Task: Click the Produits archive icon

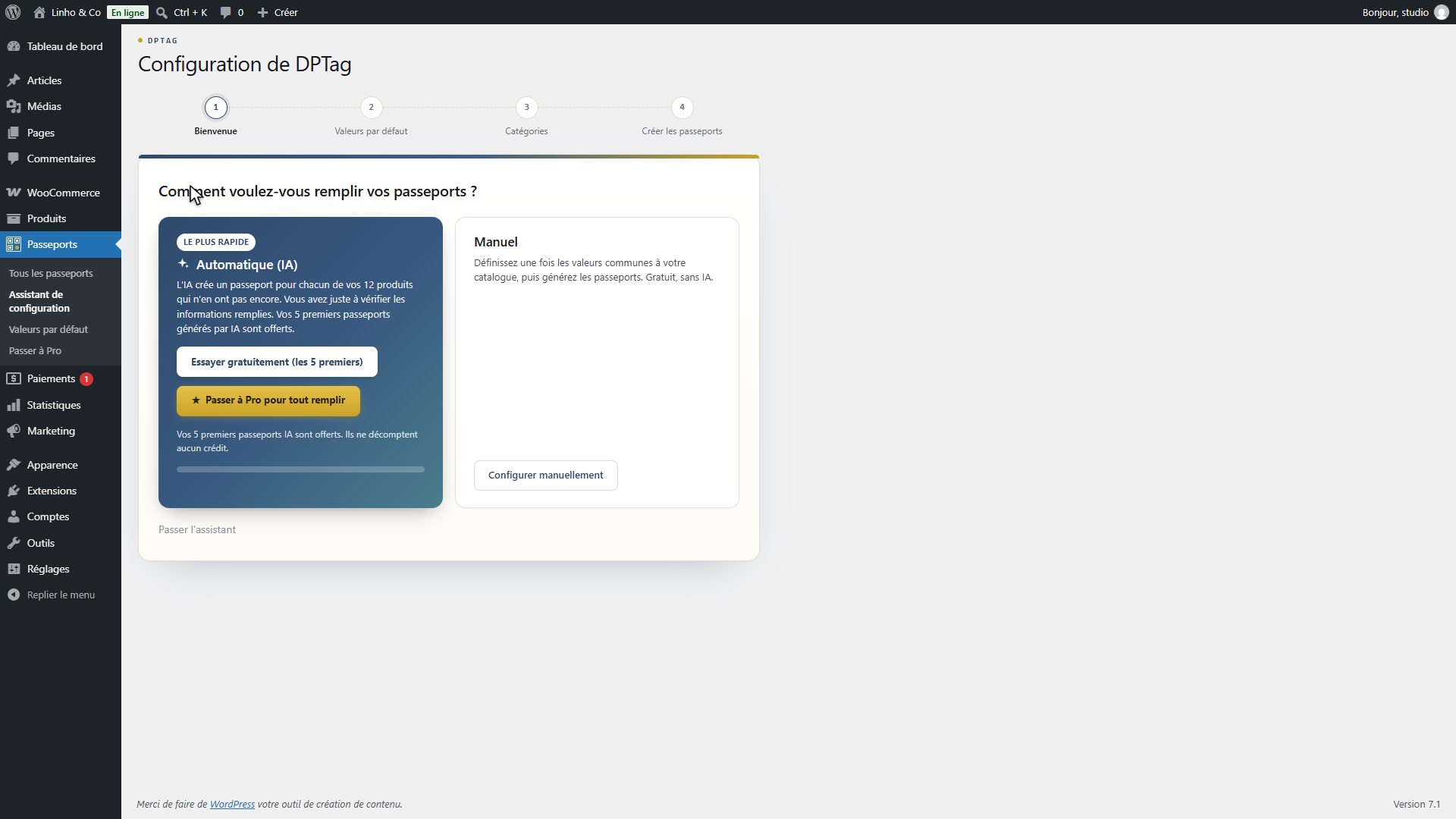Action: [x=14, y=218]
